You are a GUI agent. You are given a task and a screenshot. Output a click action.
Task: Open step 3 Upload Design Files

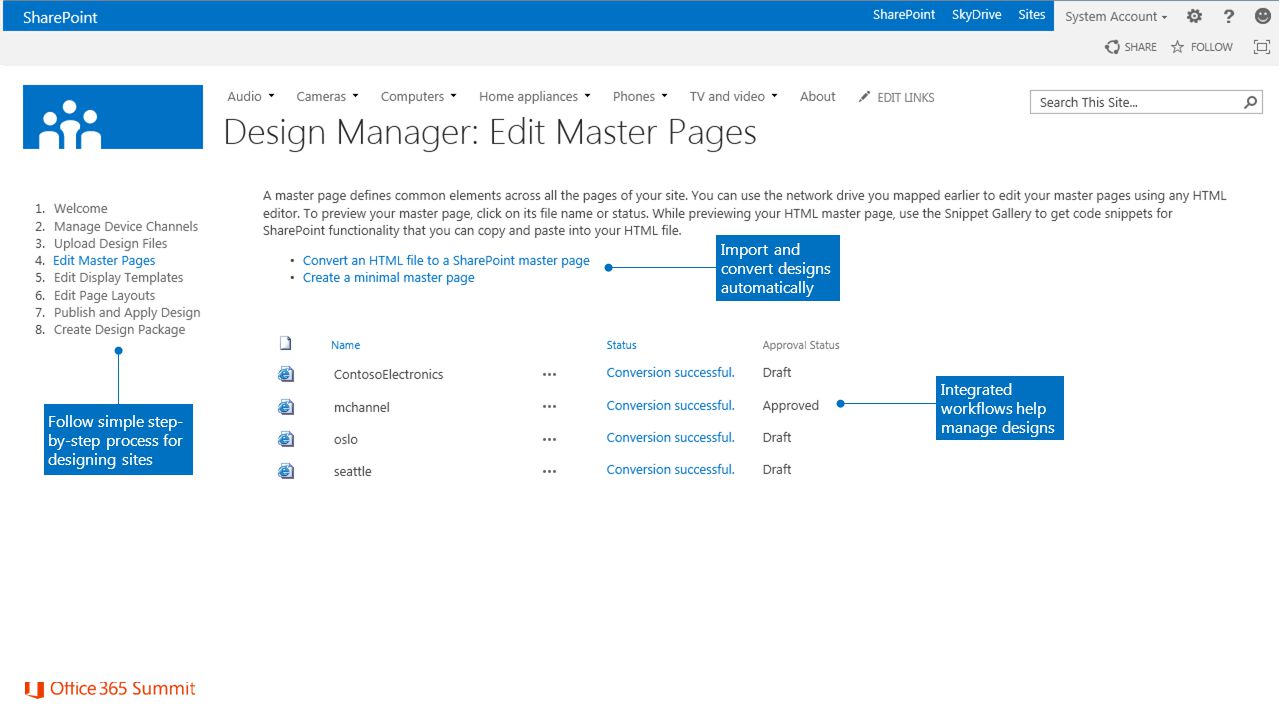(111, 244)
